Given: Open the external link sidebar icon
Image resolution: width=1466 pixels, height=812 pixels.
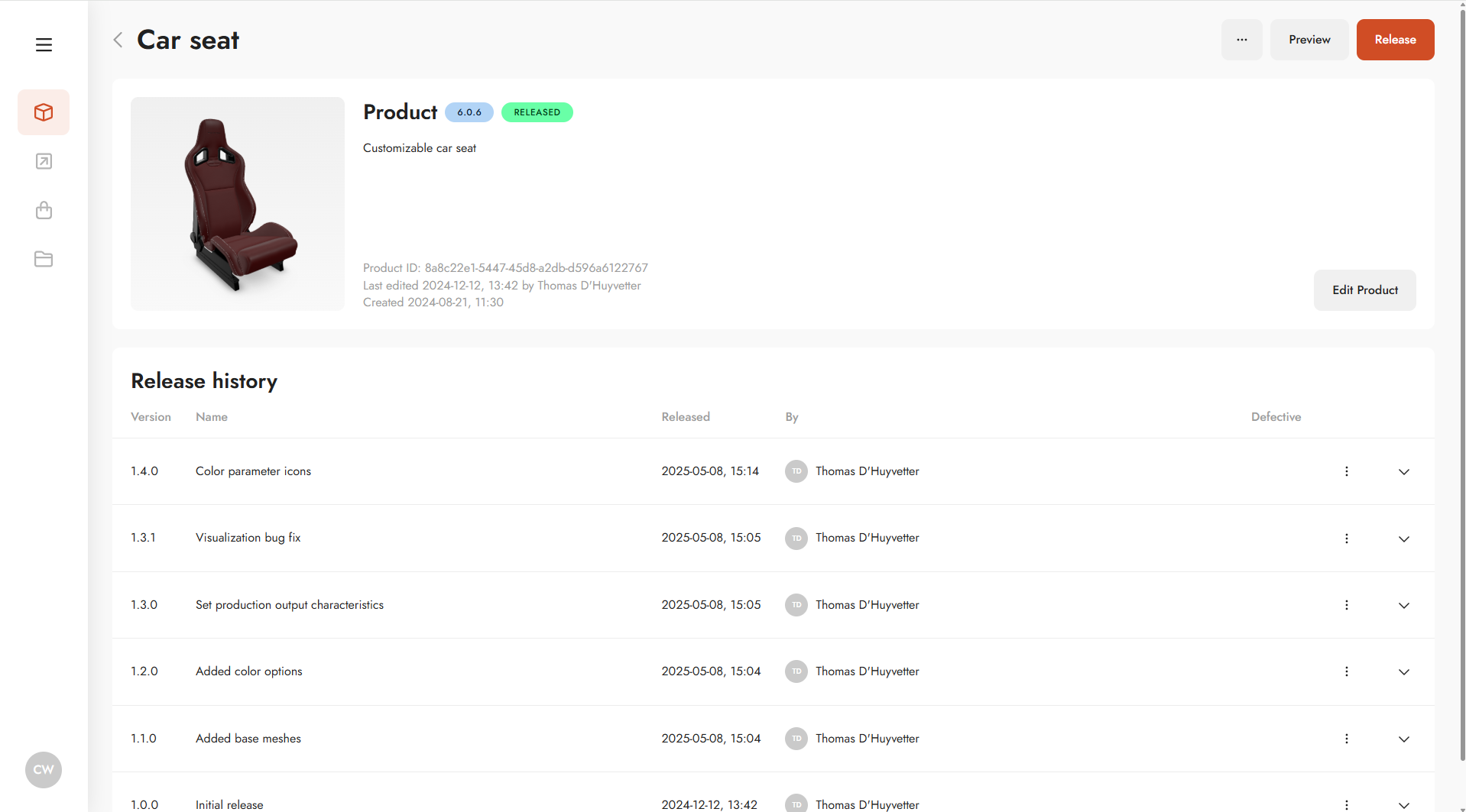Looking at the screenshot, I should pyautogui.click(x=44, y=161).
